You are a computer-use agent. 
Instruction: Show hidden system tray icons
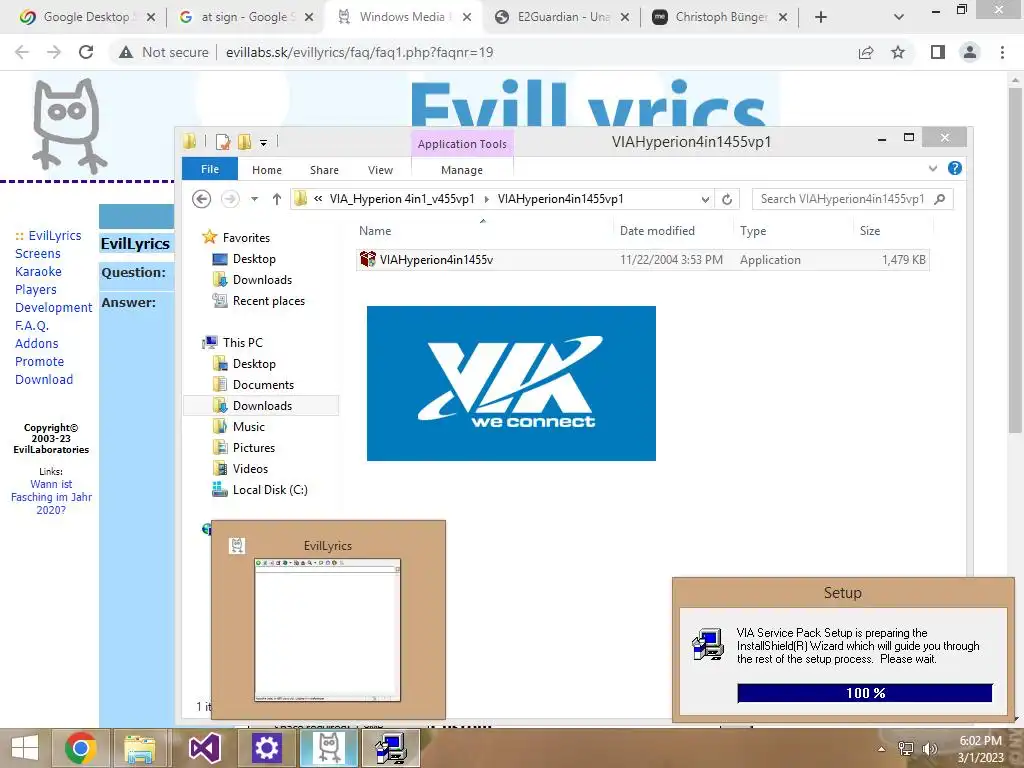click(x=882, y=749)
